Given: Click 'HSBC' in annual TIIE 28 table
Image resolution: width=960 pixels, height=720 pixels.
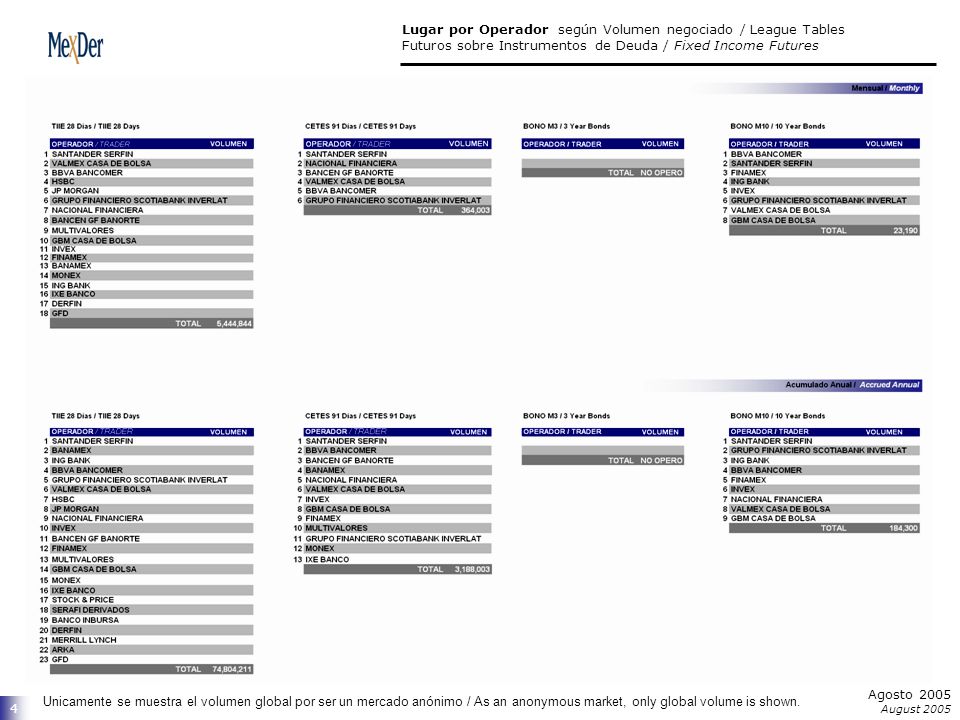Looking at the screenshot, I should 63,500.
